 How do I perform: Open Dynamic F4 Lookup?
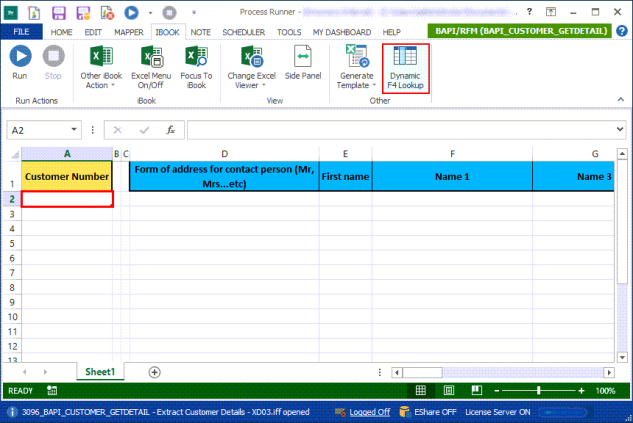click(x=405, y=68)
